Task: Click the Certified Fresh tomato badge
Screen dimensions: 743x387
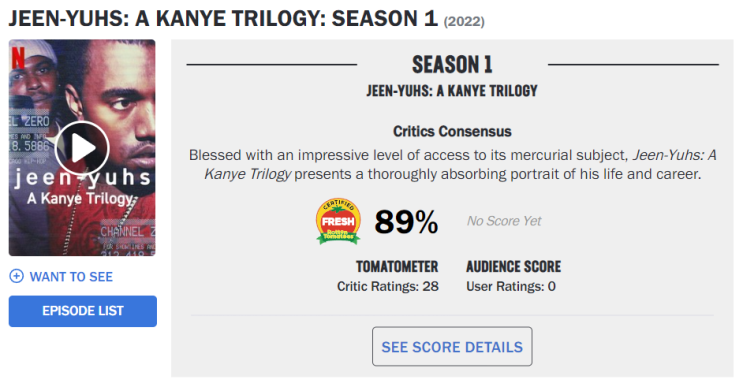Action: coord(338,221)
